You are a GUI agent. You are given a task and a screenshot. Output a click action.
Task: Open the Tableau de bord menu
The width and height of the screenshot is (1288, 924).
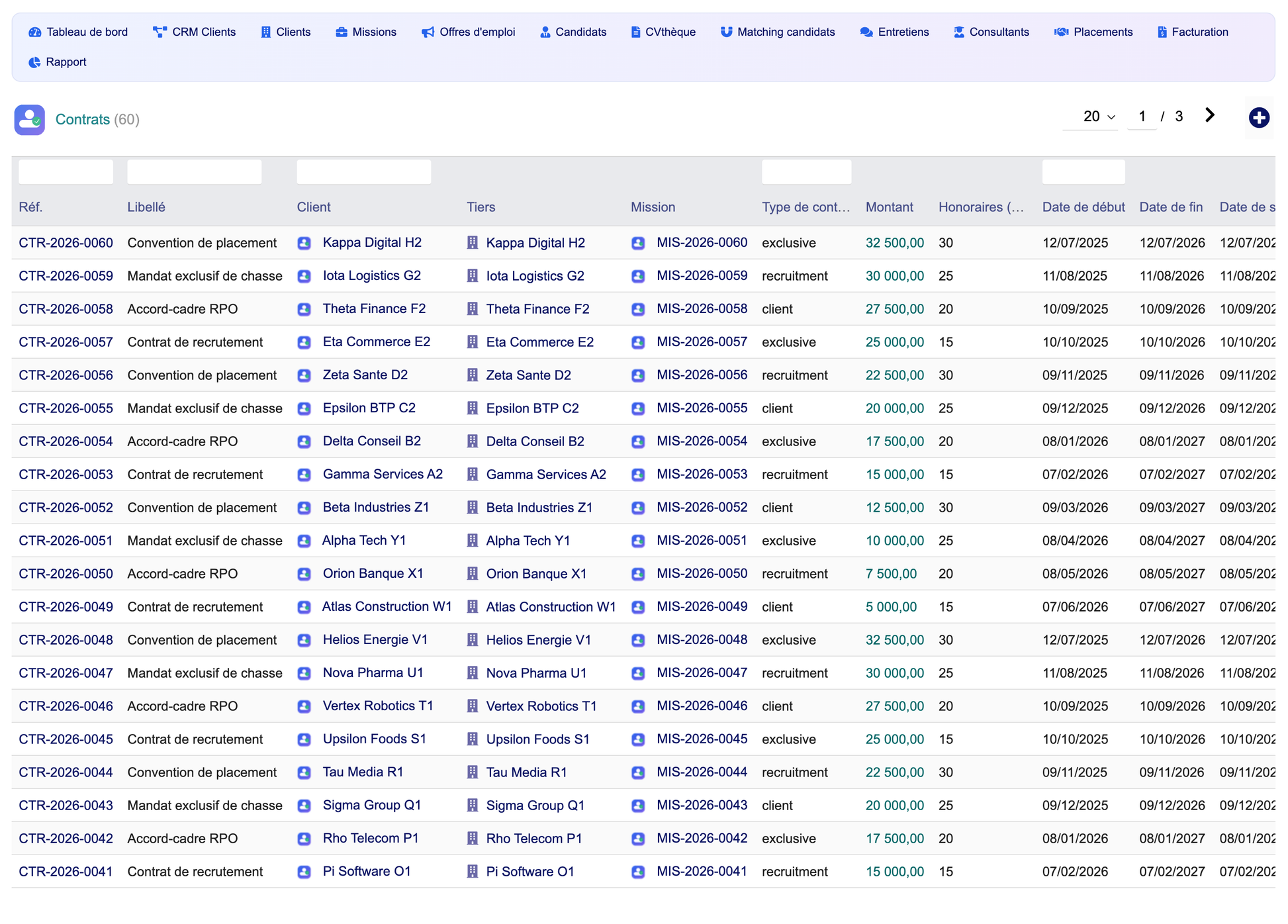click(x=78, y=32)
